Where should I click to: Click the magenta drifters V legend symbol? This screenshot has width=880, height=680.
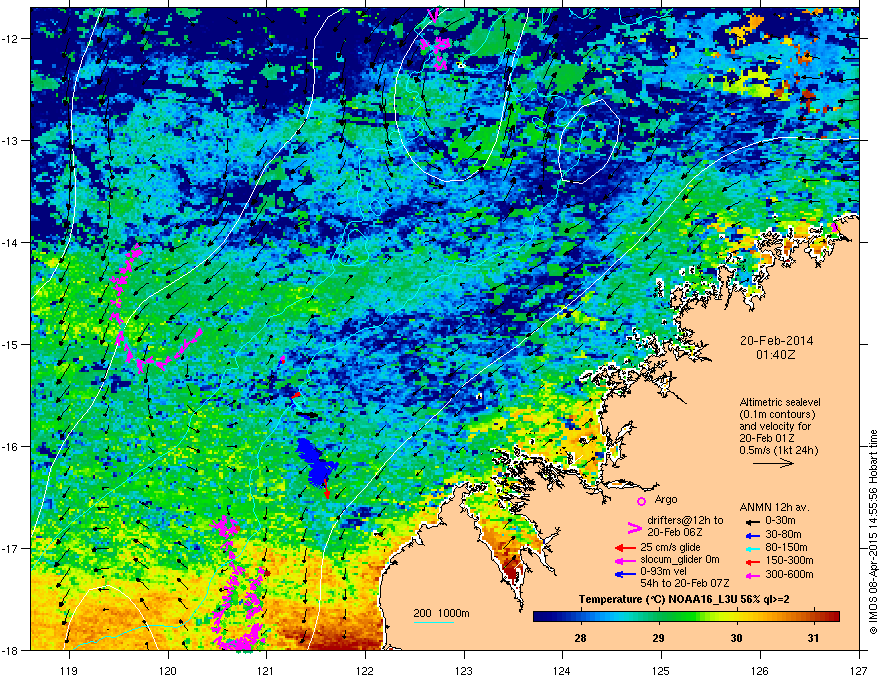(x=634, y=528)
